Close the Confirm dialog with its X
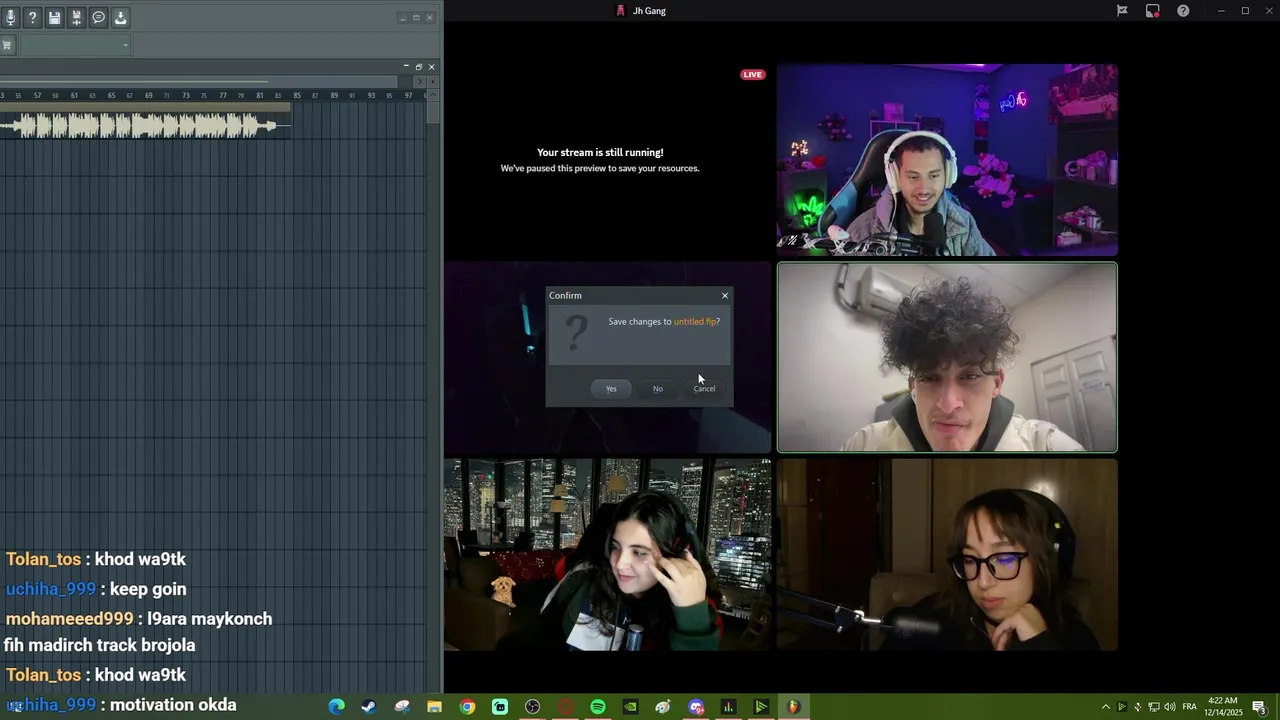The height and width of the screenshot is (720, 1280). [725, 296]
